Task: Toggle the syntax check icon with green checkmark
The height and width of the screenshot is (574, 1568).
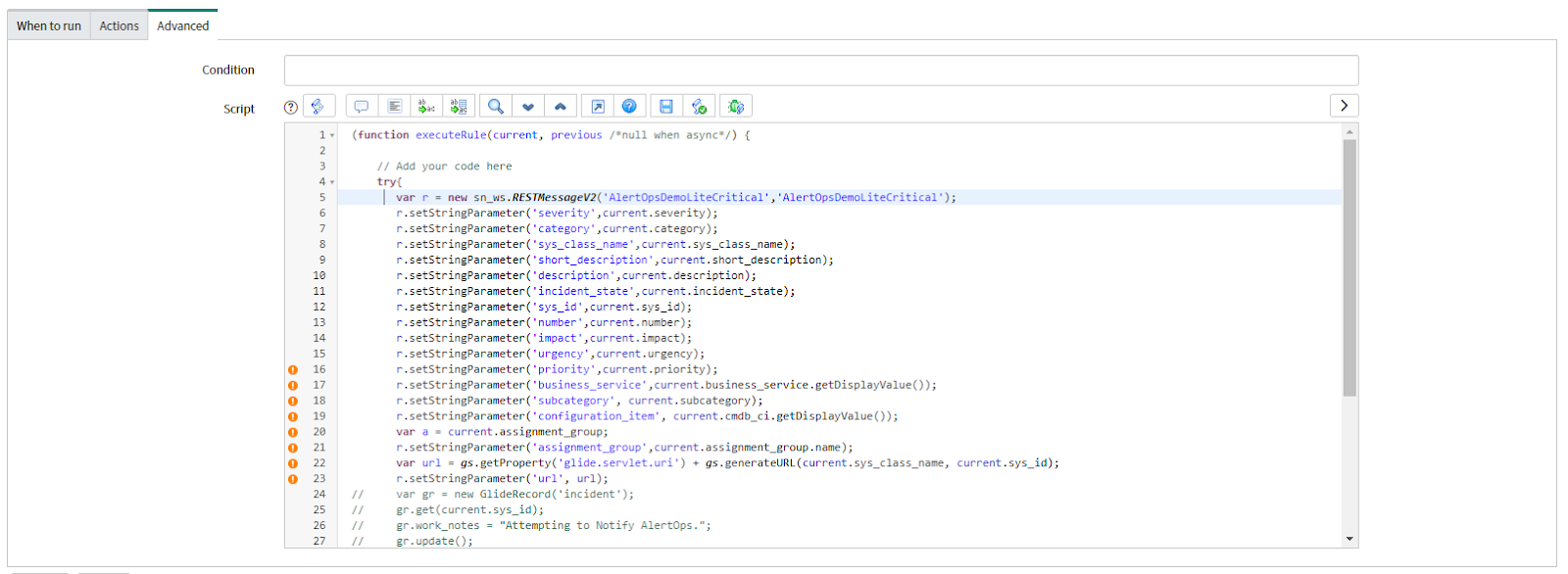Action: click(x=699, y=106)
